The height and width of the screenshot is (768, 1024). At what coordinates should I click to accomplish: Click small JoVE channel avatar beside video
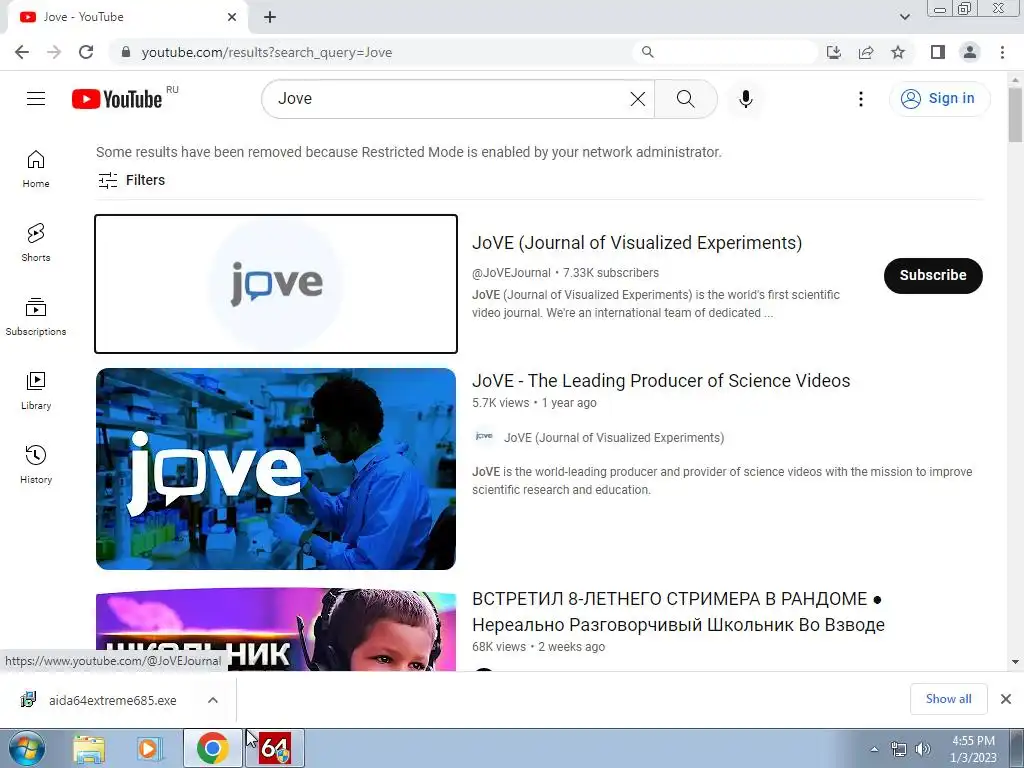tap(484, 437)
